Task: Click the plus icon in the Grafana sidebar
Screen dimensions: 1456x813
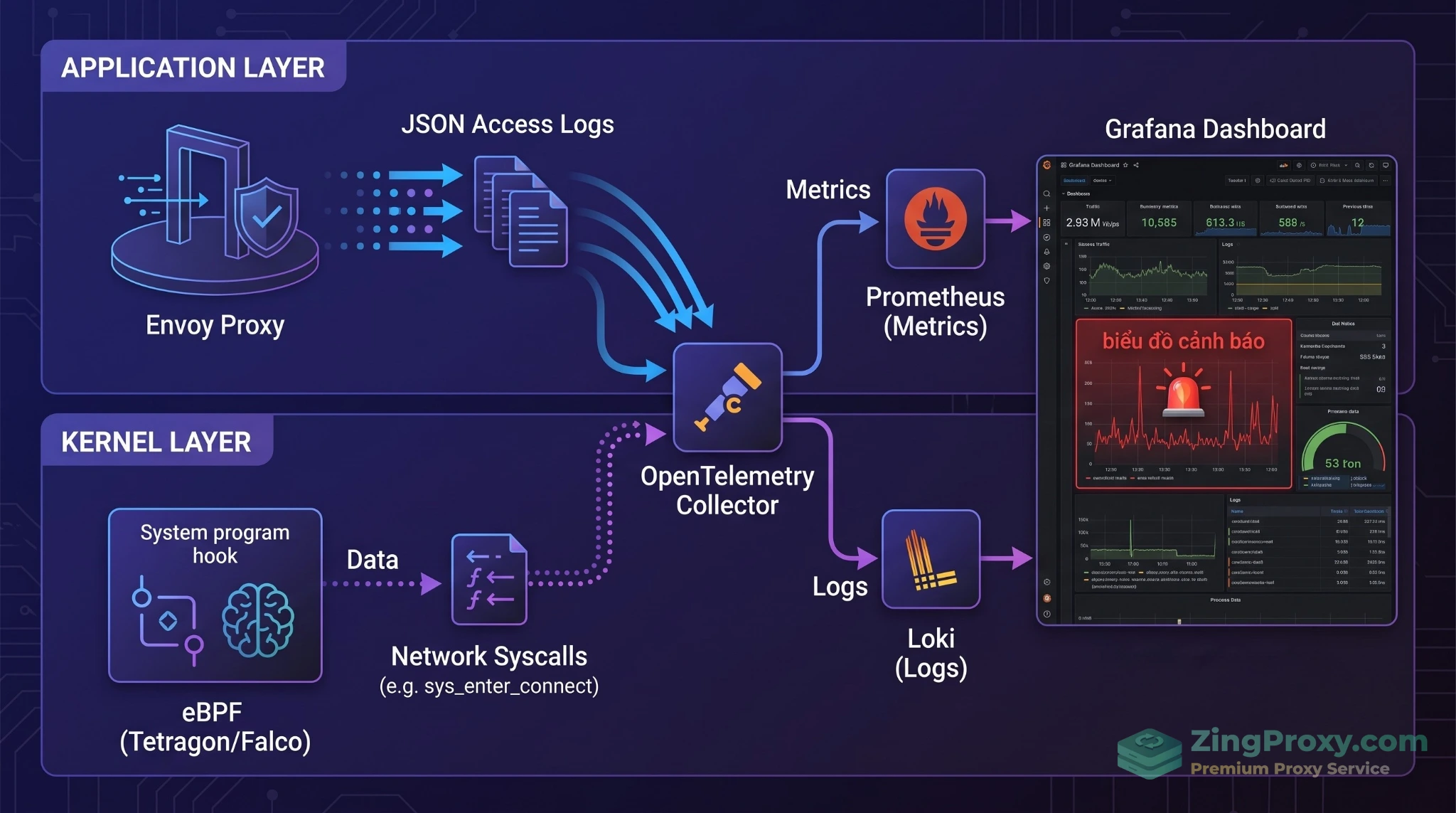Action: (x=1046, y=208)
